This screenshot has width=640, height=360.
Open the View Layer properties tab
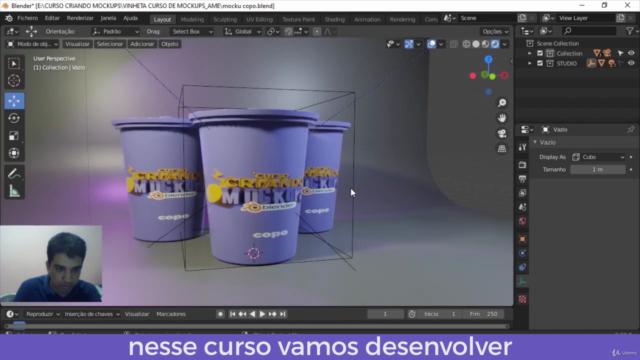[x=522, y=193]
